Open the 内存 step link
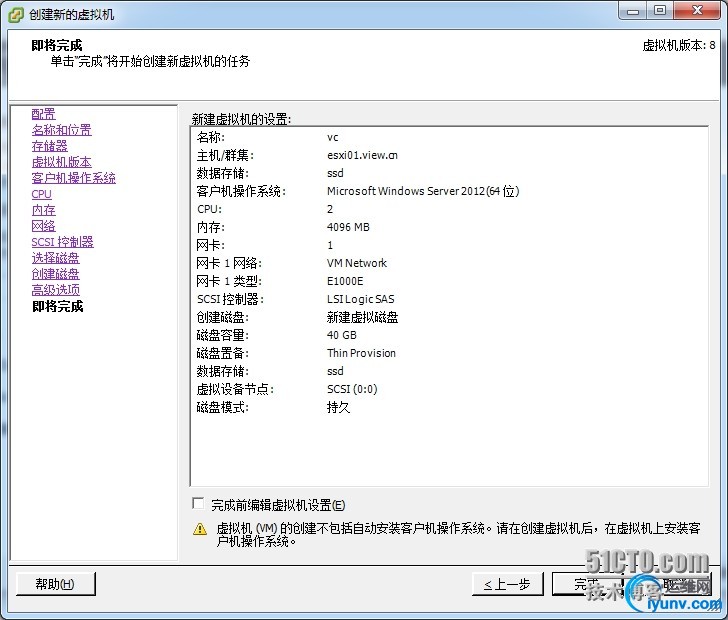The image size is (728, 620). point(43,210)
